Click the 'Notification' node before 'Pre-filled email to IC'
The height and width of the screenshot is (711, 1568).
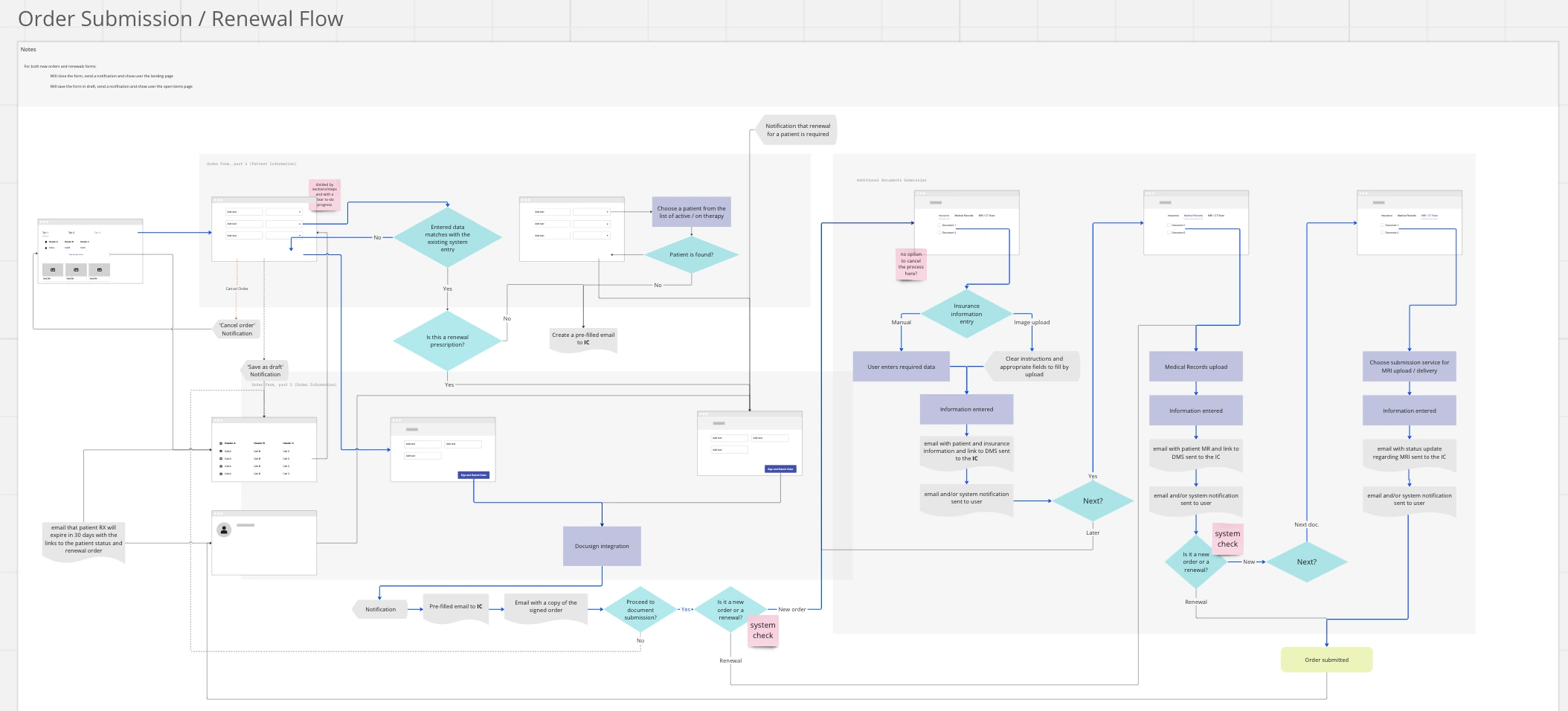380,609
